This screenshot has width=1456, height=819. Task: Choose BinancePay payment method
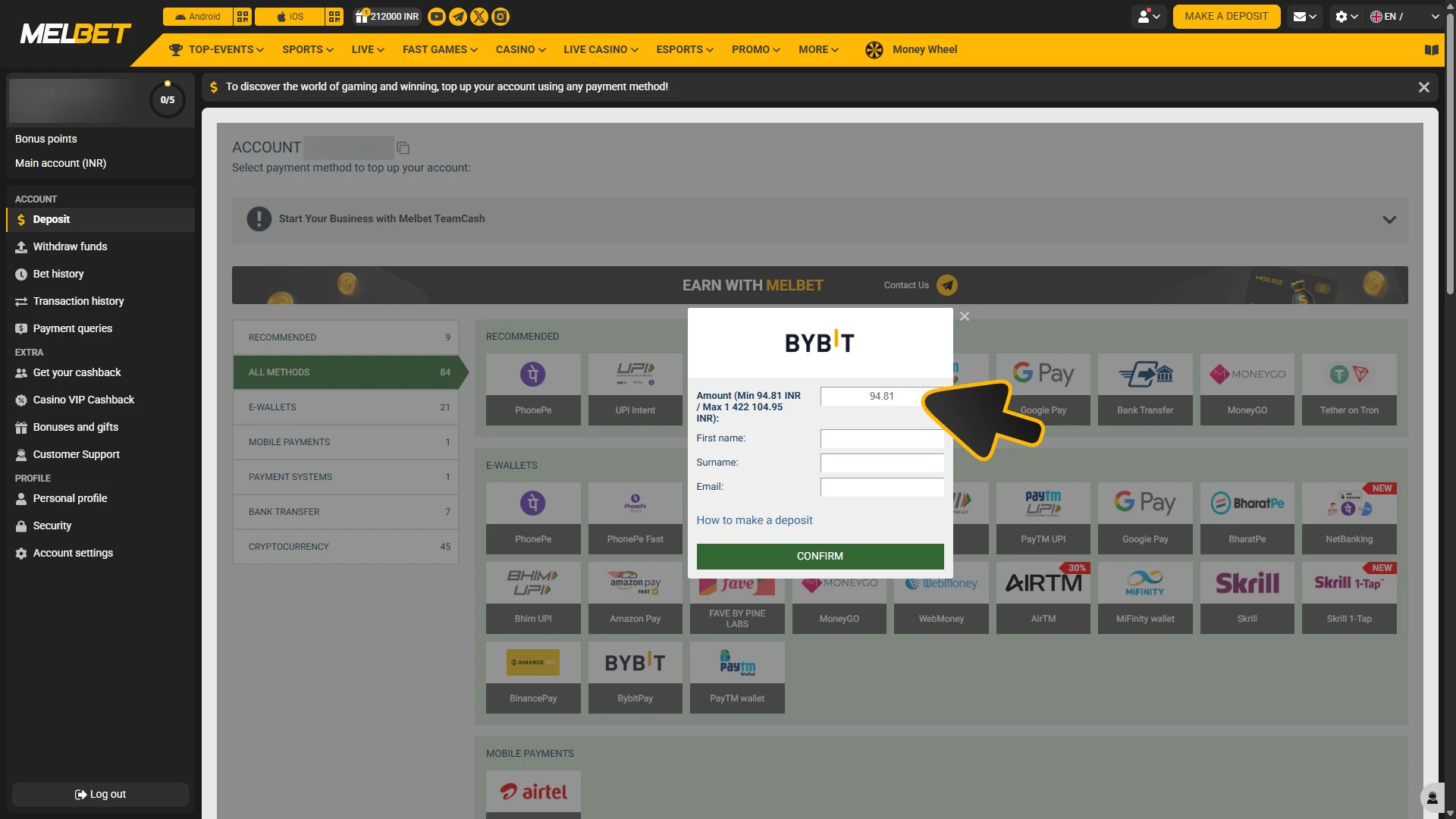pyautogui.click(x=533, y=677)
